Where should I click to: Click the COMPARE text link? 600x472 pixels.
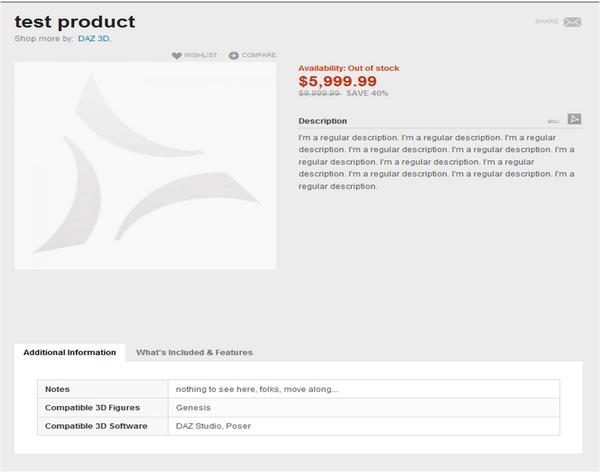point(259,56)
